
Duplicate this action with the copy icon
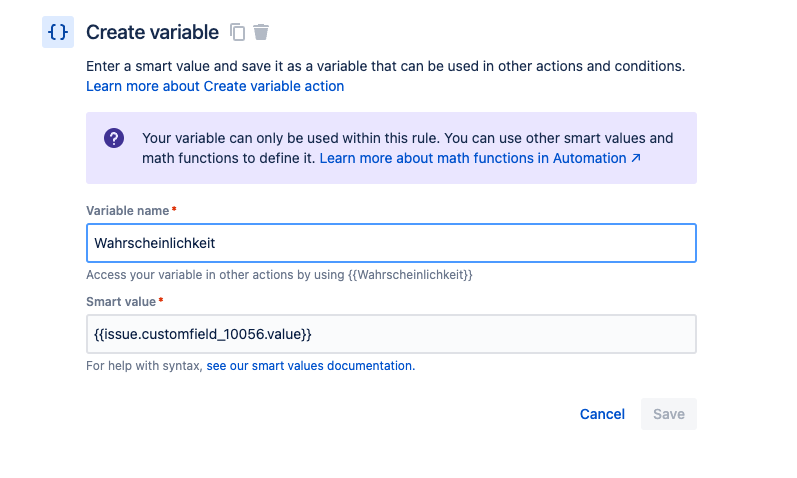pos(237,32)
